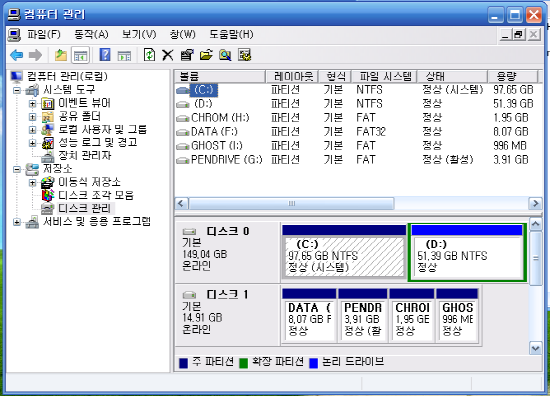The width and height of the screenshot is (550, 396).
Task: Sort by the 형식 column header
Action: click(x=336, y=76)
